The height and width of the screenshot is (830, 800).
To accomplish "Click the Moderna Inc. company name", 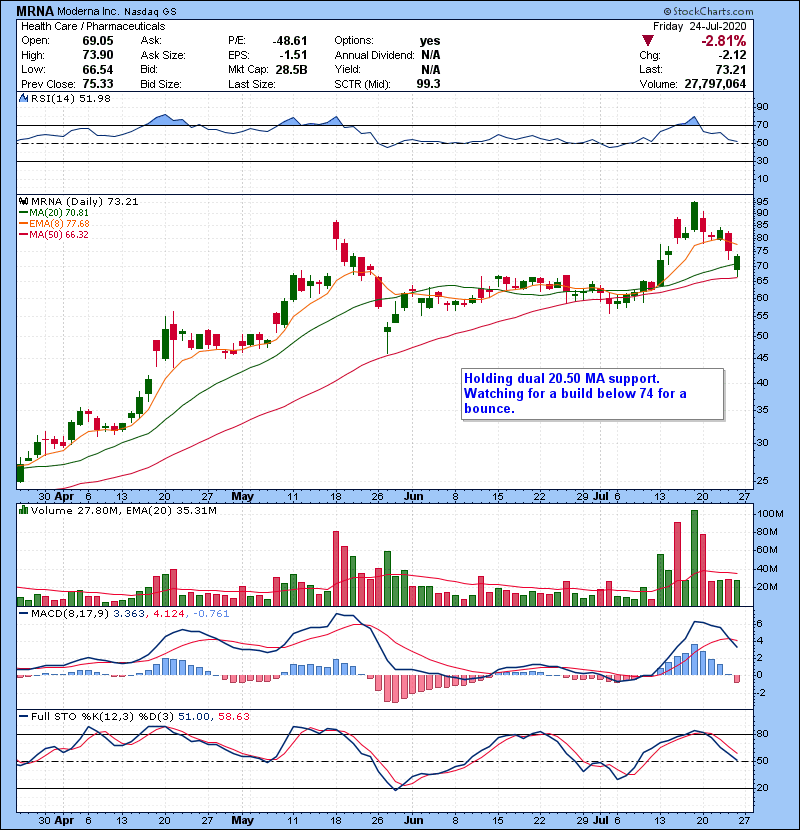I will pyautogui.click(x=88, y=11).
